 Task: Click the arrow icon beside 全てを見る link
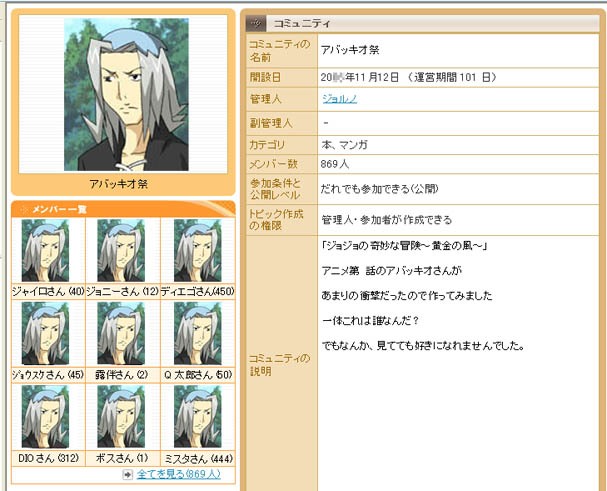pos(127,474)
